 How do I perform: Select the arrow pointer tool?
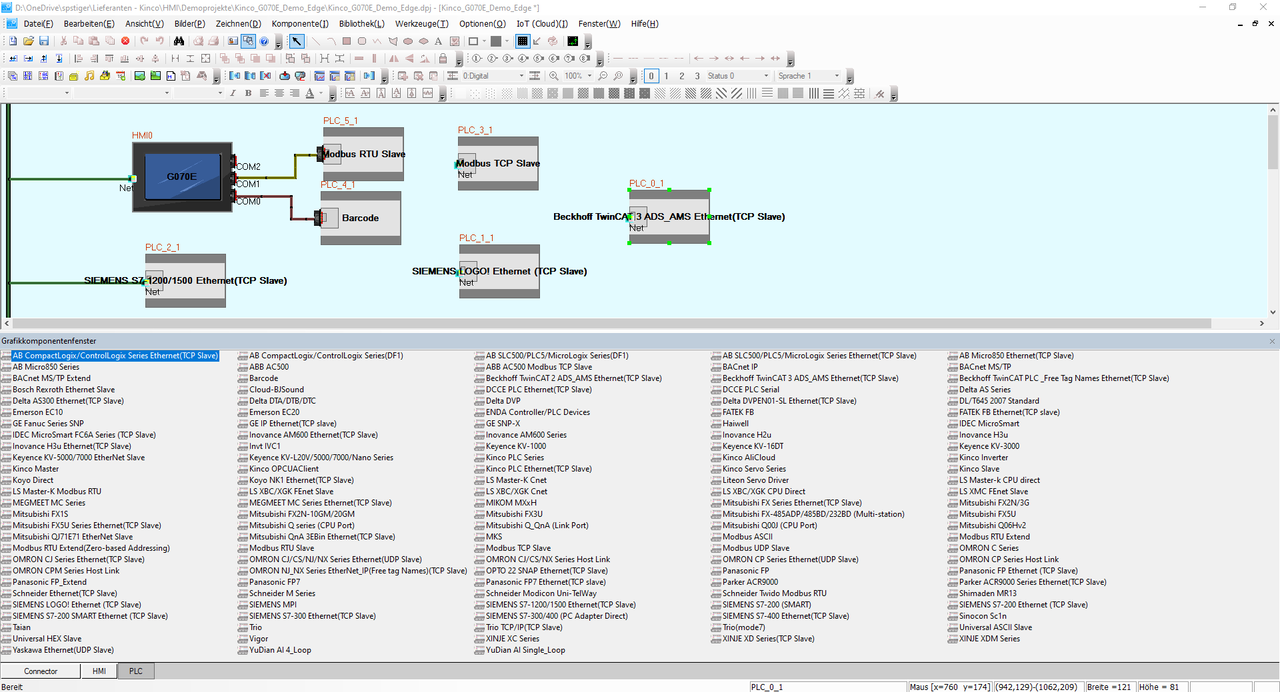point(297,41)
